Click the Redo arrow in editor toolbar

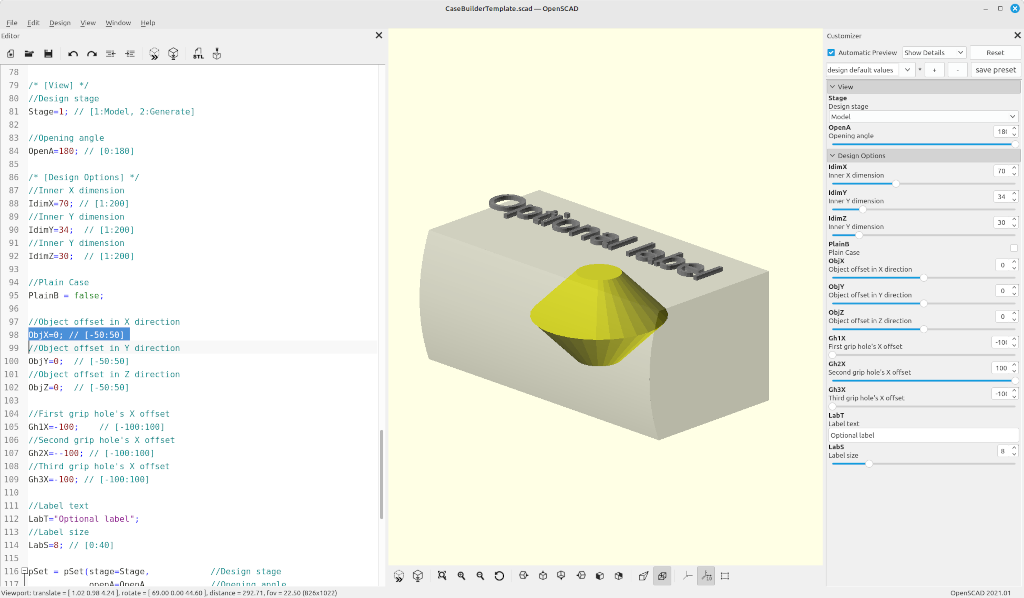click(x=91, y=54)
